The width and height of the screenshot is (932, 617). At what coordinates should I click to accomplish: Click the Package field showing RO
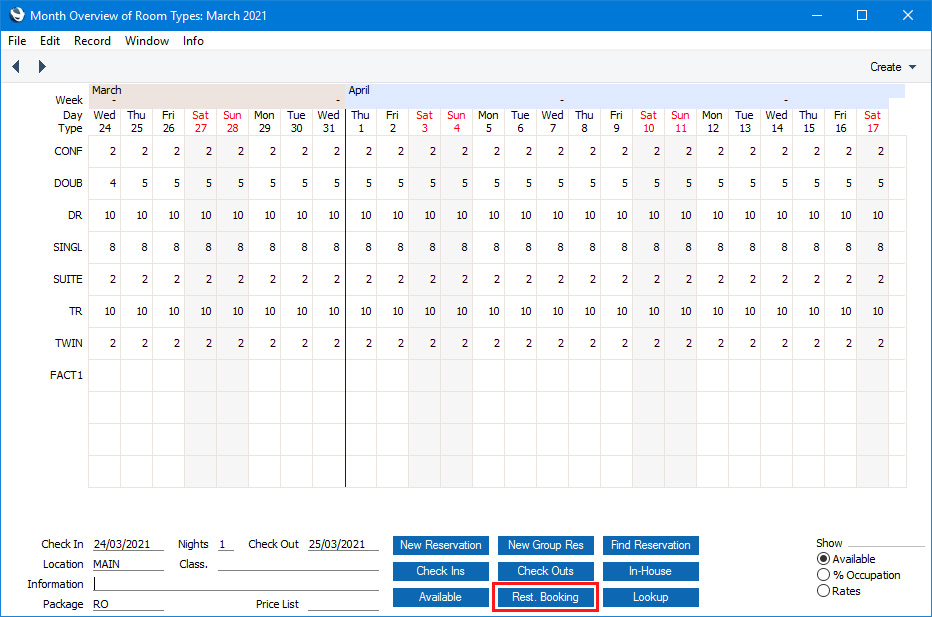coord(128,604)
